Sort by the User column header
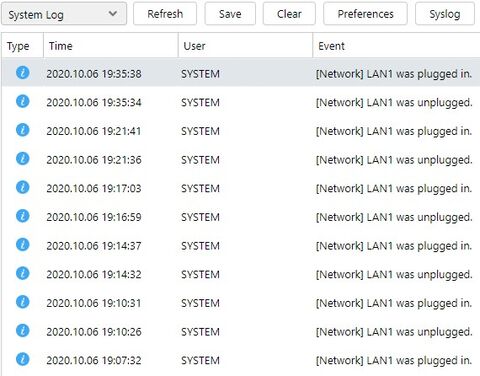The image size is (480, 376). 245,46
